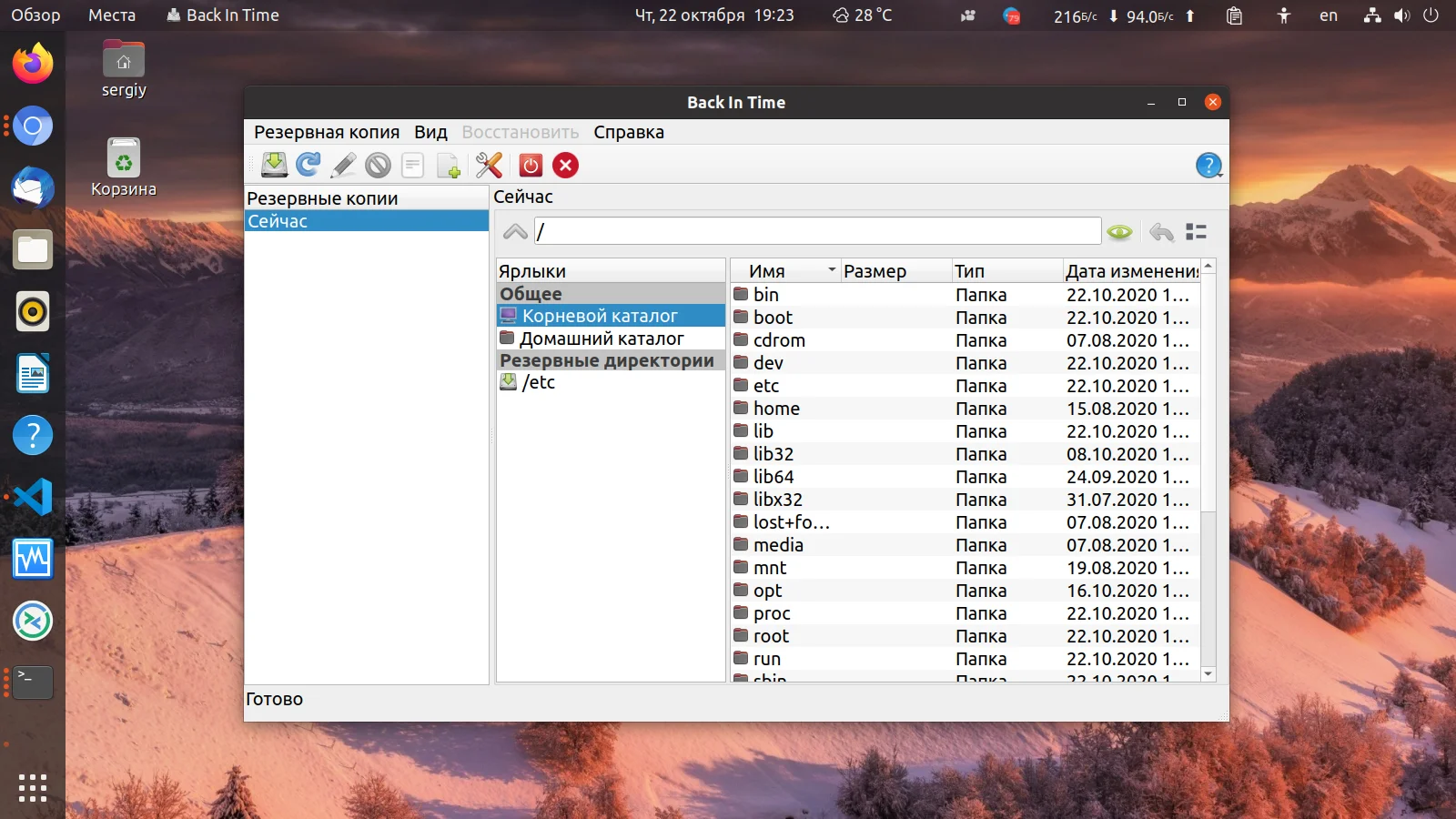The image size is (1456, 819).
Task: Open help via blue question mark icon
Action: tap(1208, 166)
